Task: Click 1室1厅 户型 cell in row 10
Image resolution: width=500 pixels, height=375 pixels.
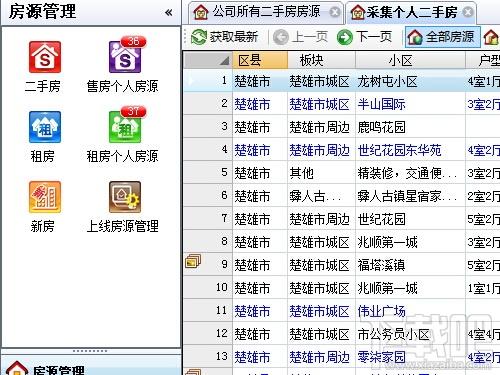Action: tap(483, 288)
